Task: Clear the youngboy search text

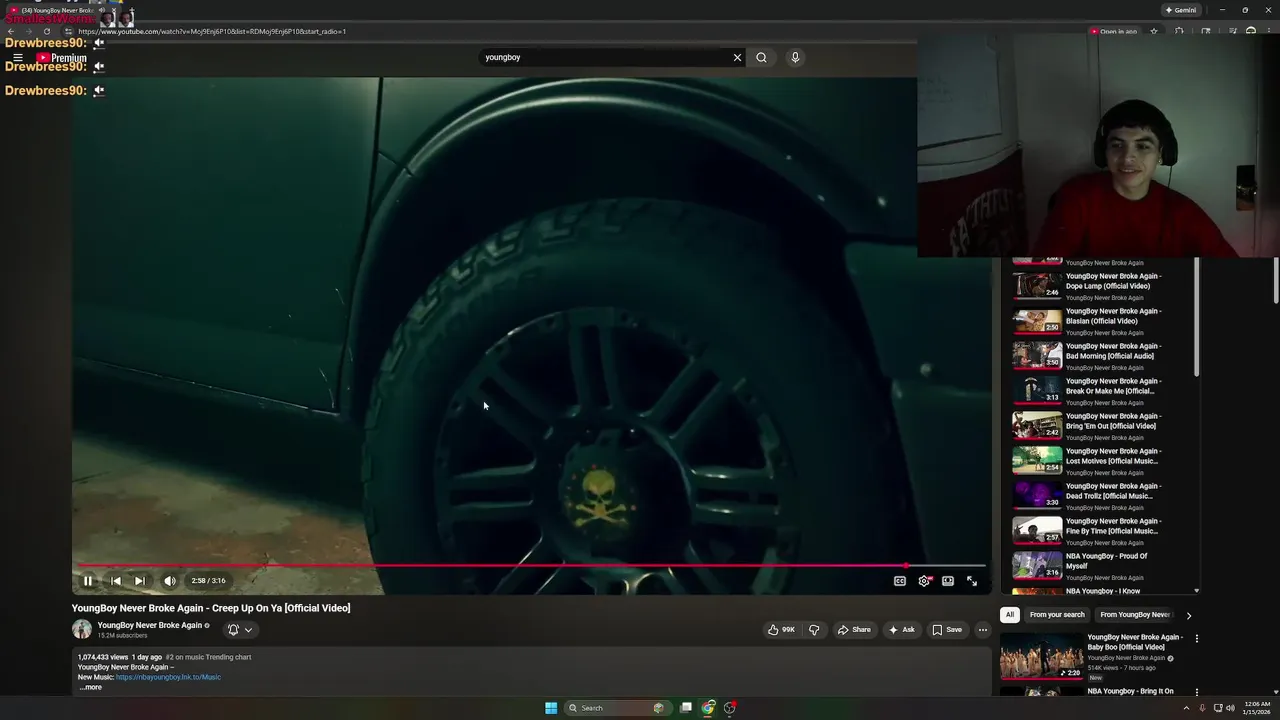Action: pyautogui.click(x=738, y=57)
